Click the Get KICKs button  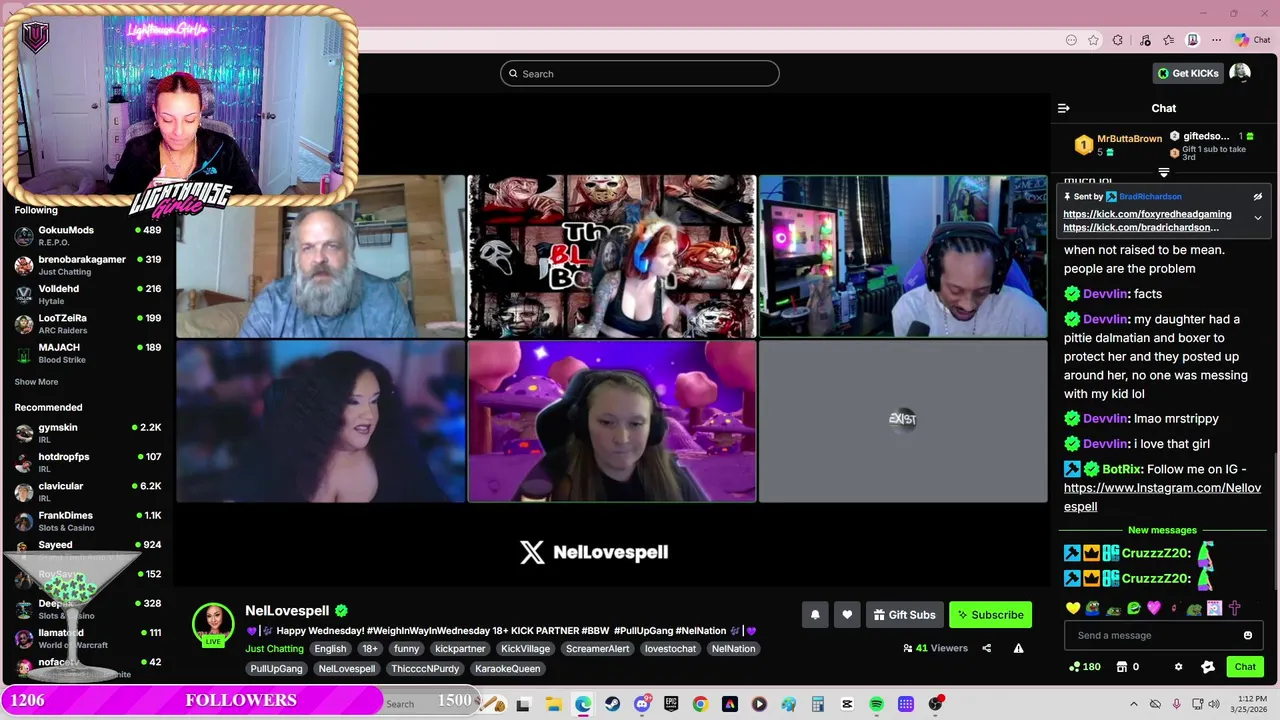[x=1188, y=73]
